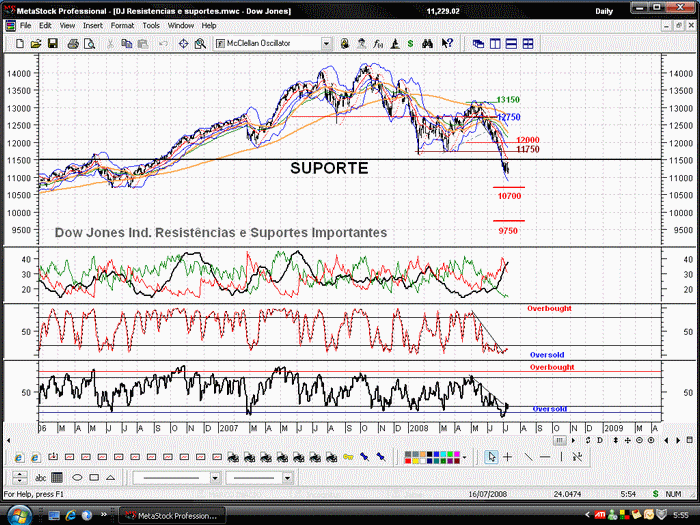Tile windows stacked rows icon
The height and width of the screenshot is (525, 700).
coord(511,44)
